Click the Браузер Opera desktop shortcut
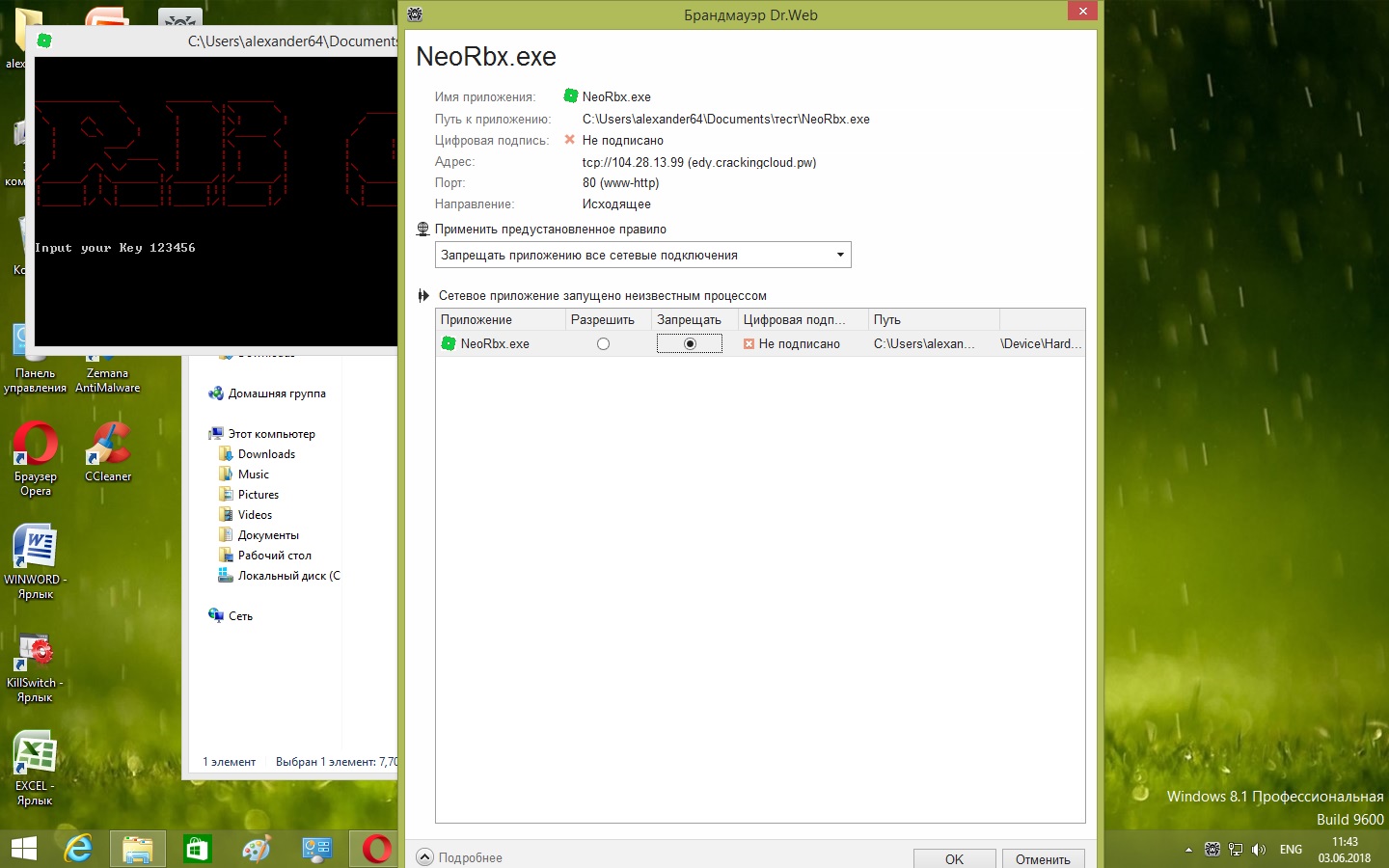This screenshot has height=868, width=1389. (x=36, y=459)
